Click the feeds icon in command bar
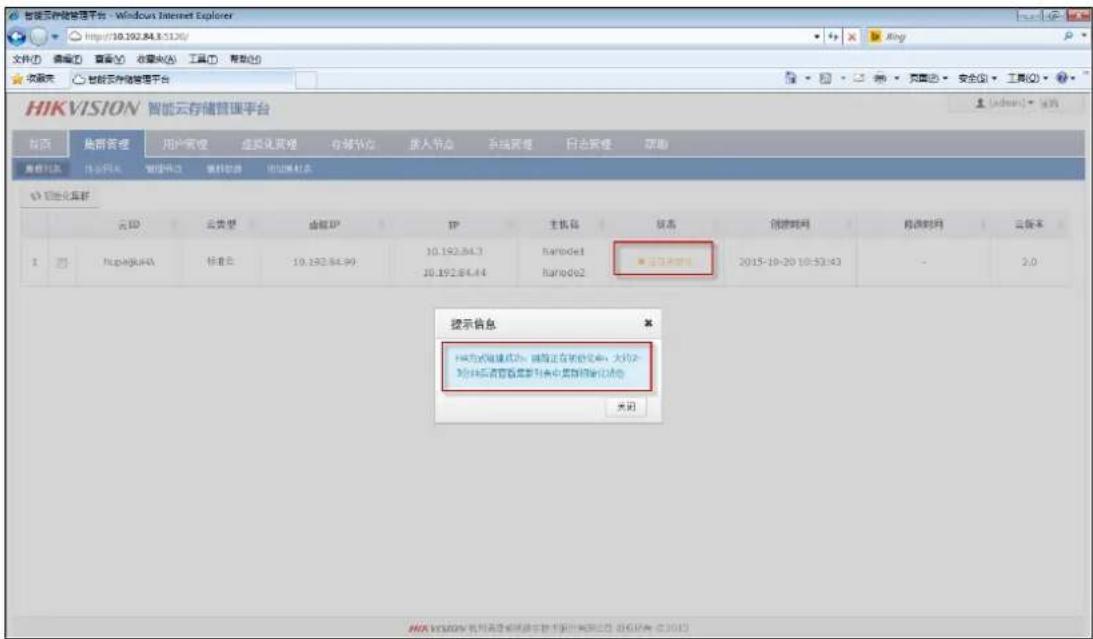1093x639 pixels. coord(825,78)
